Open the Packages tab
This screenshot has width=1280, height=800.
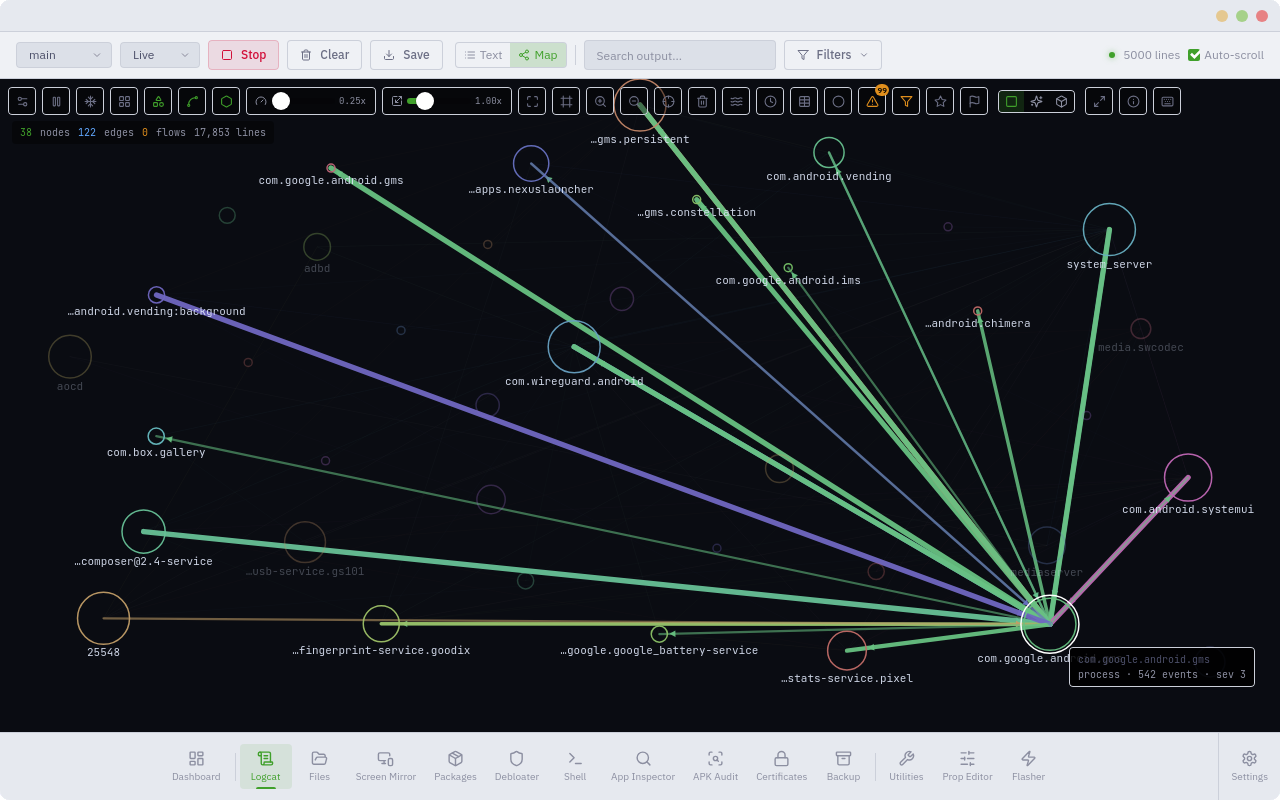pyautogui.click(x=455, y=766)
